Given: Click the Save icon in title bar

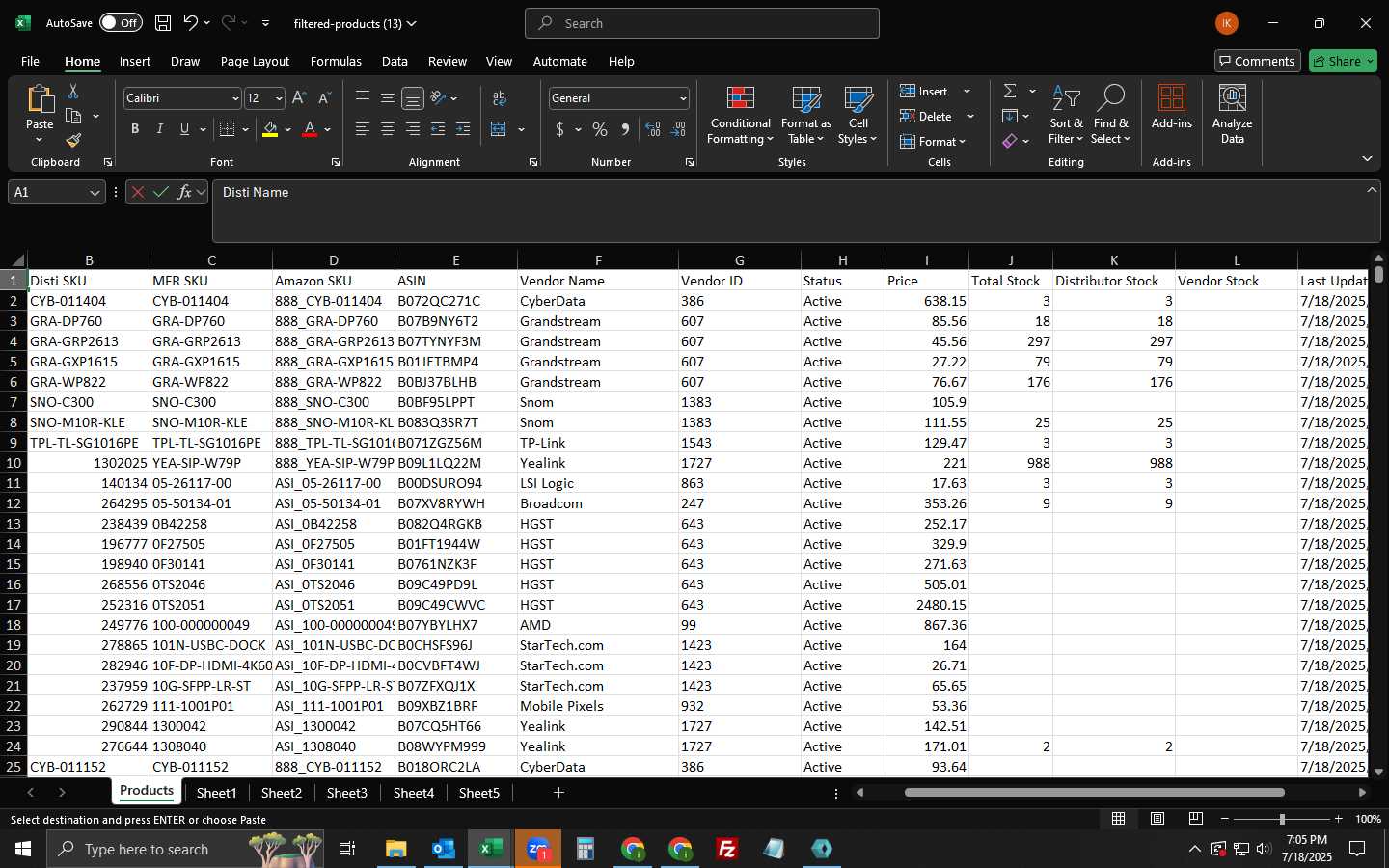Looking at the screenshot, I should (x=163, y=23).
